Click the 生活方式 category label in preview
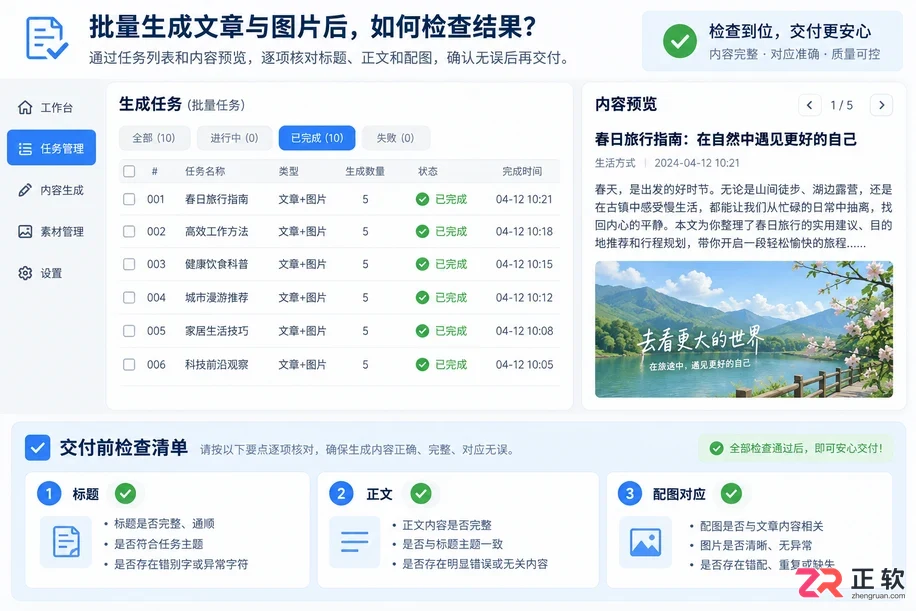 click(615, 163)
